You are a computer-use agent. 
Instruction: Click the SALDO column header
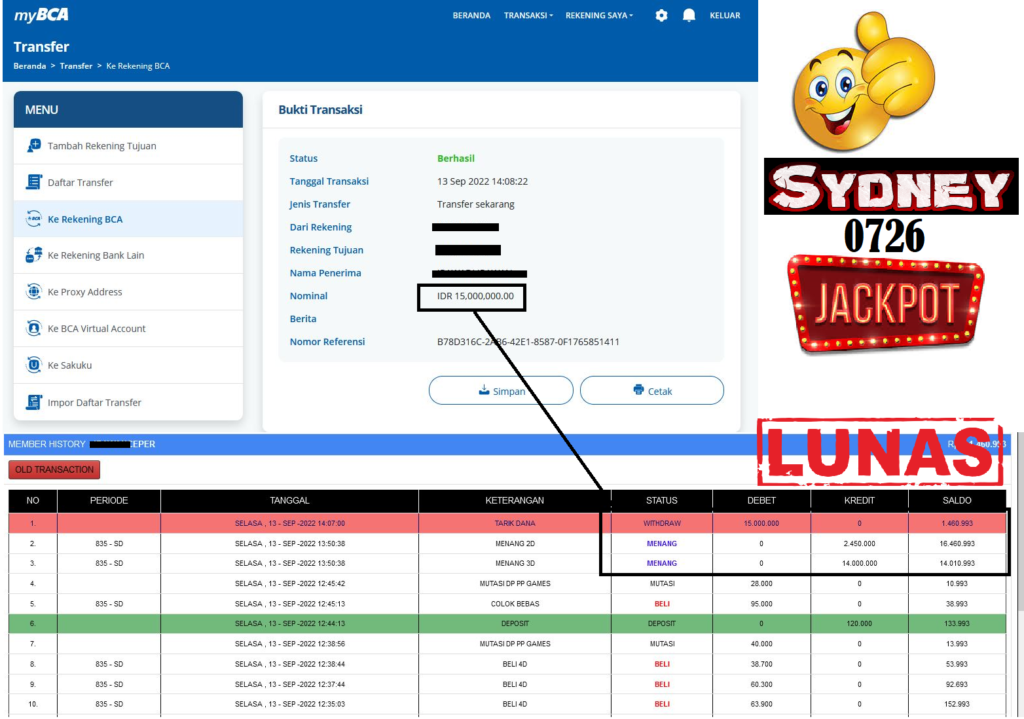pos(957,501)
